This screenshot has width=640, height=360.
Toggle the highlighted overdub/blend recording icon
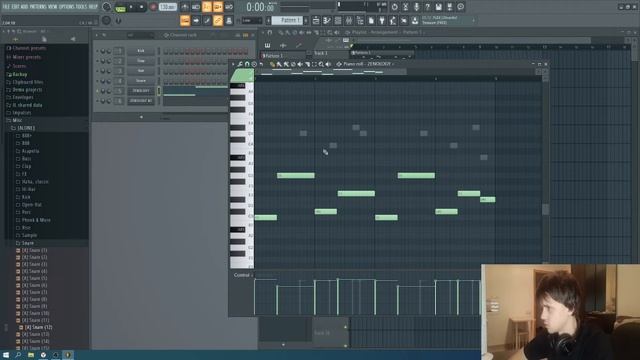tap(218, 7)
